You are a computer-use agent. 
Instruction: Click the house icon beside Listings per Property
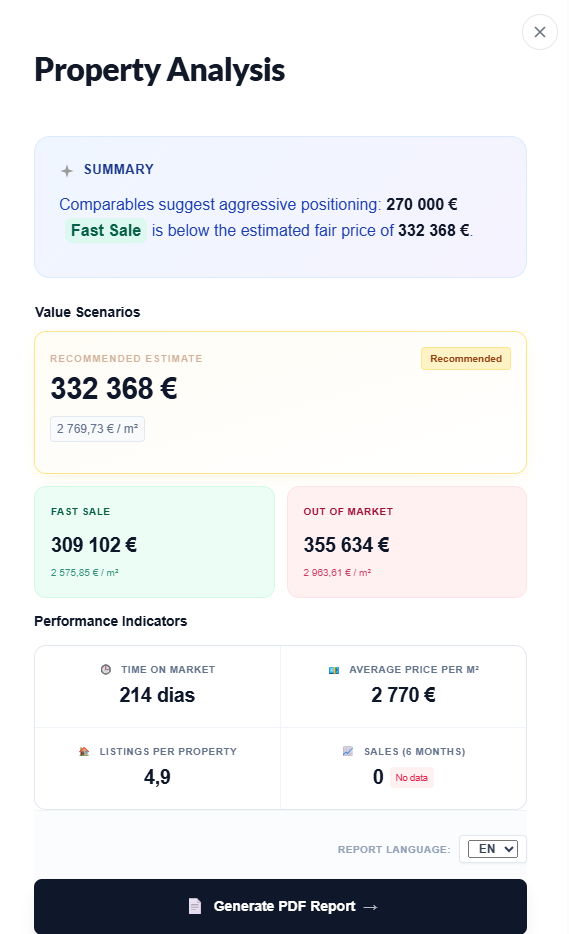[x=84, y=752]
